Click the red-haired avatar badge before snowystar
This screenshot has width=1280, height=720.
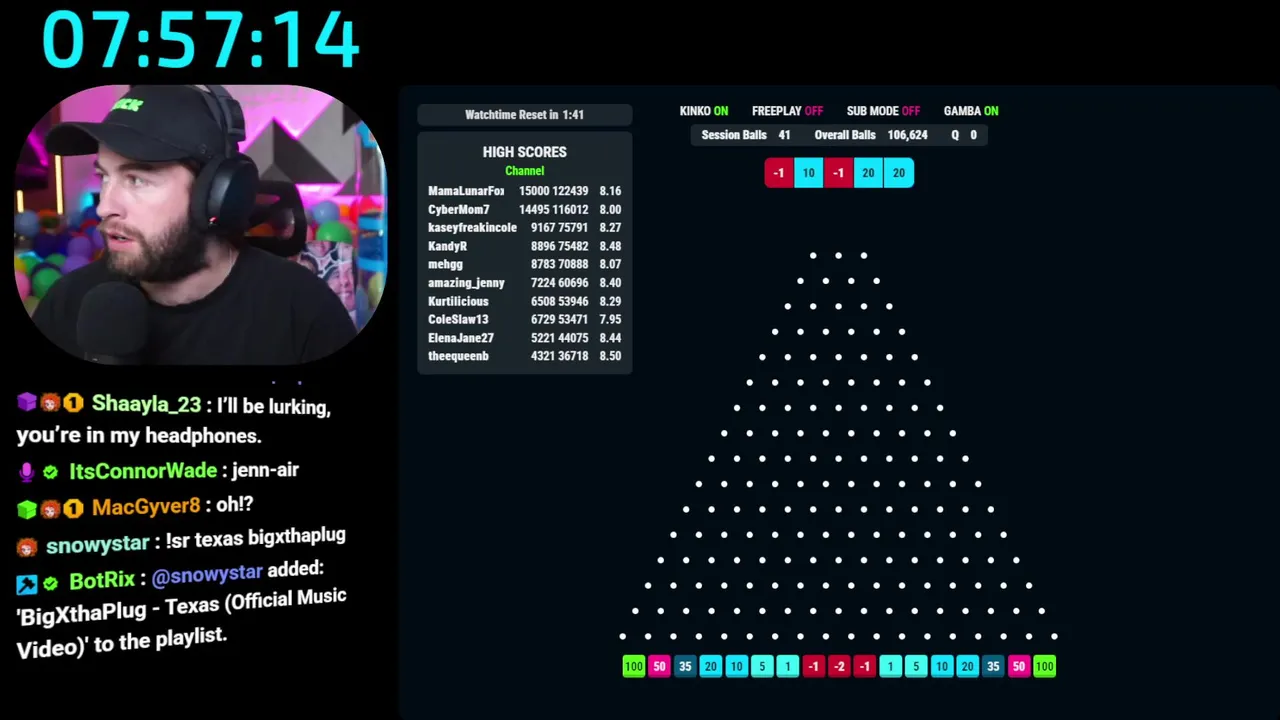[x=27, y=547]
